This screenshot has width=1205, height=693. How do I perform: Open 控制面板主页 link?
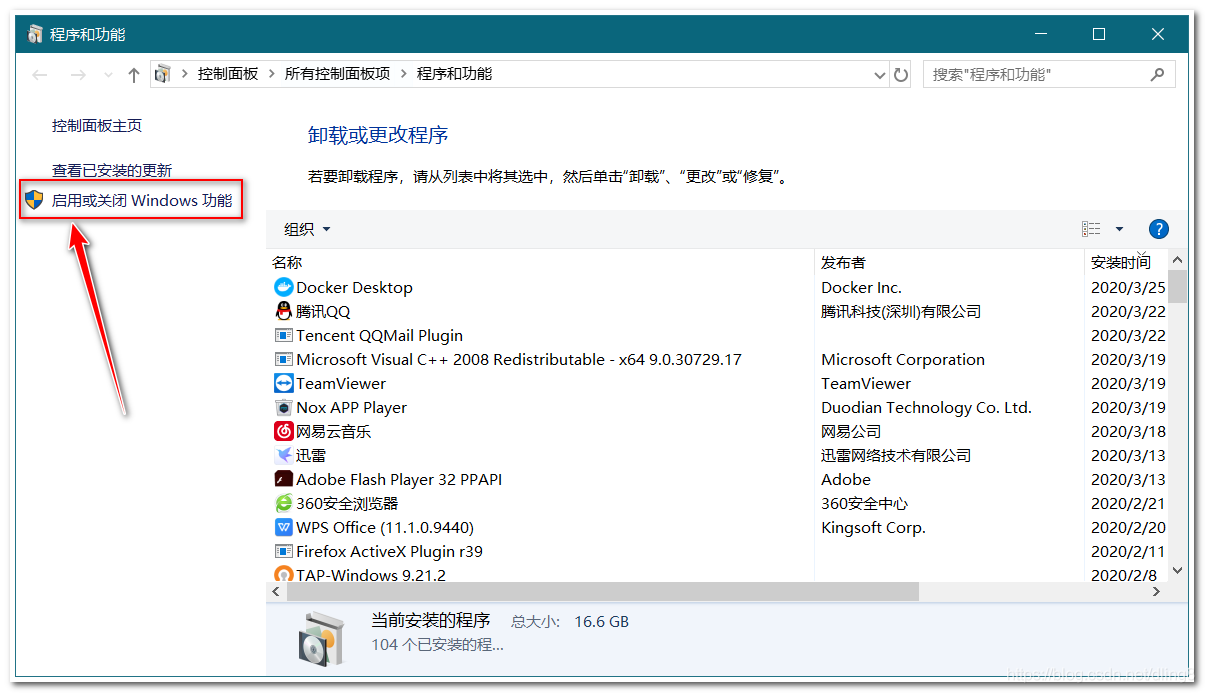click(97, 125)
